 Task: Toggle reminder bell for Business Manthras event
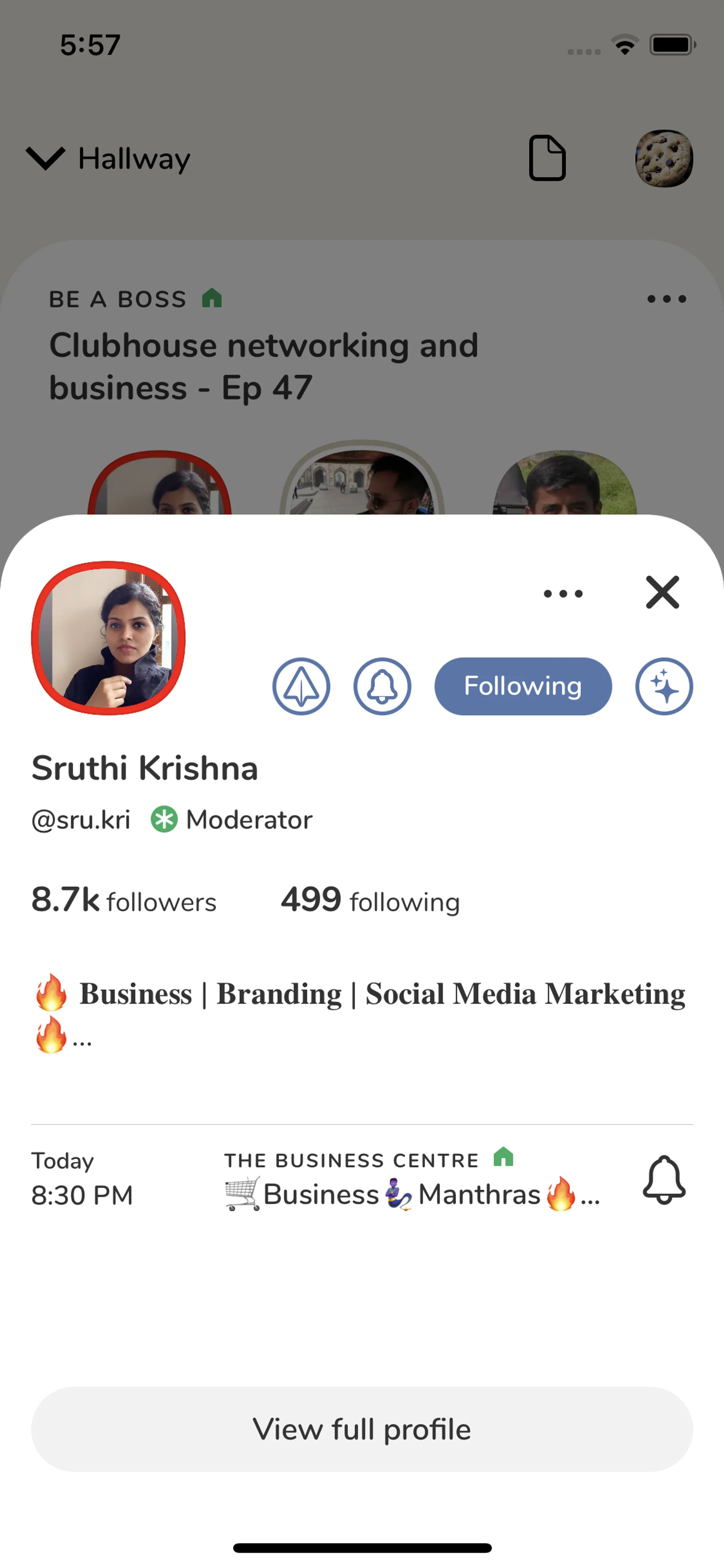[664, 1179]
